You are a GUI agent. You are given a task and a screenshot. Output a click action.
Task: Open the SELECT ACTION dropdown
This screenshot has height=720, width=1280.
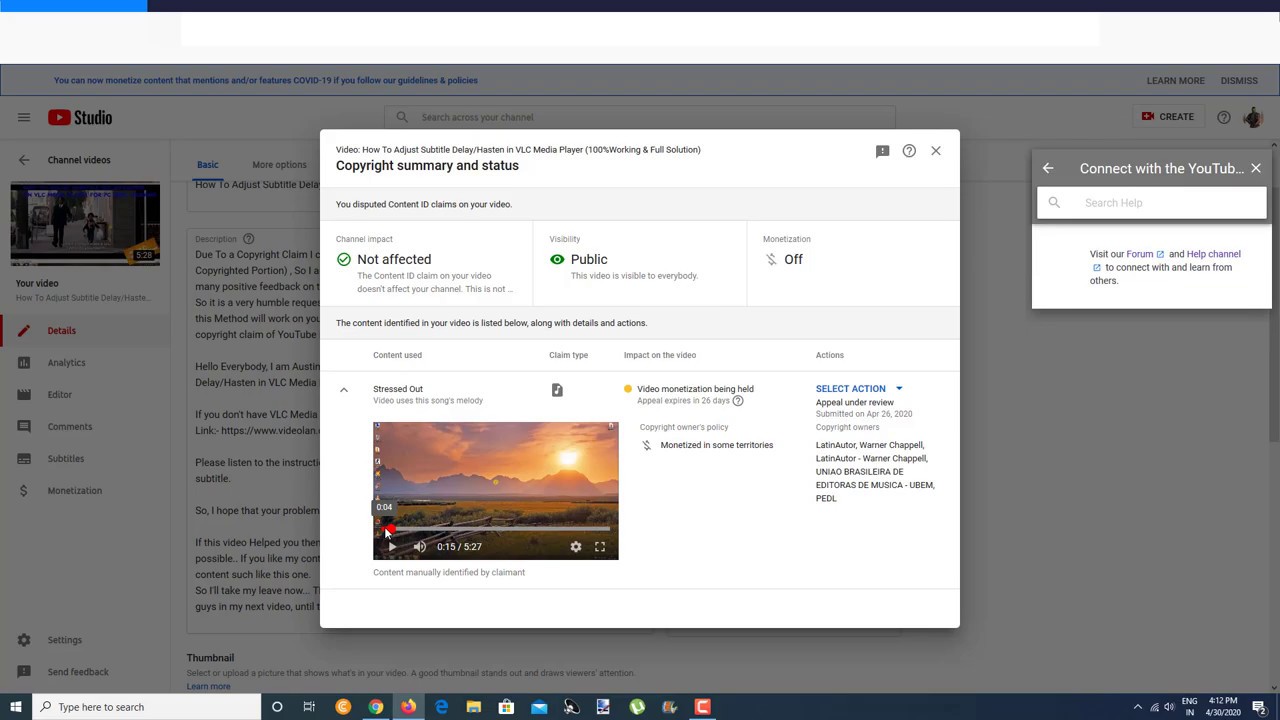point(859,389)
